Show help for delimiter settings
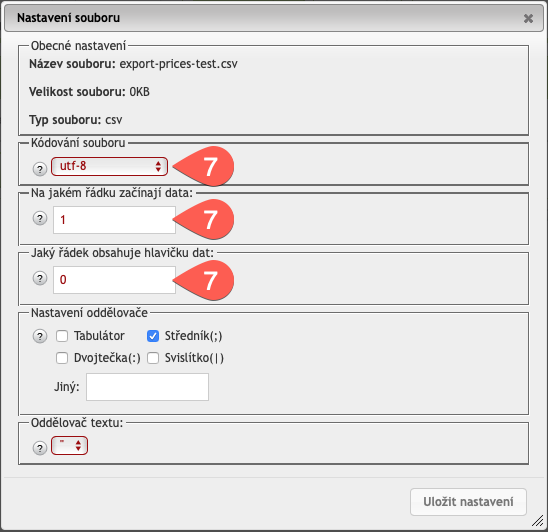 (40, 336)
